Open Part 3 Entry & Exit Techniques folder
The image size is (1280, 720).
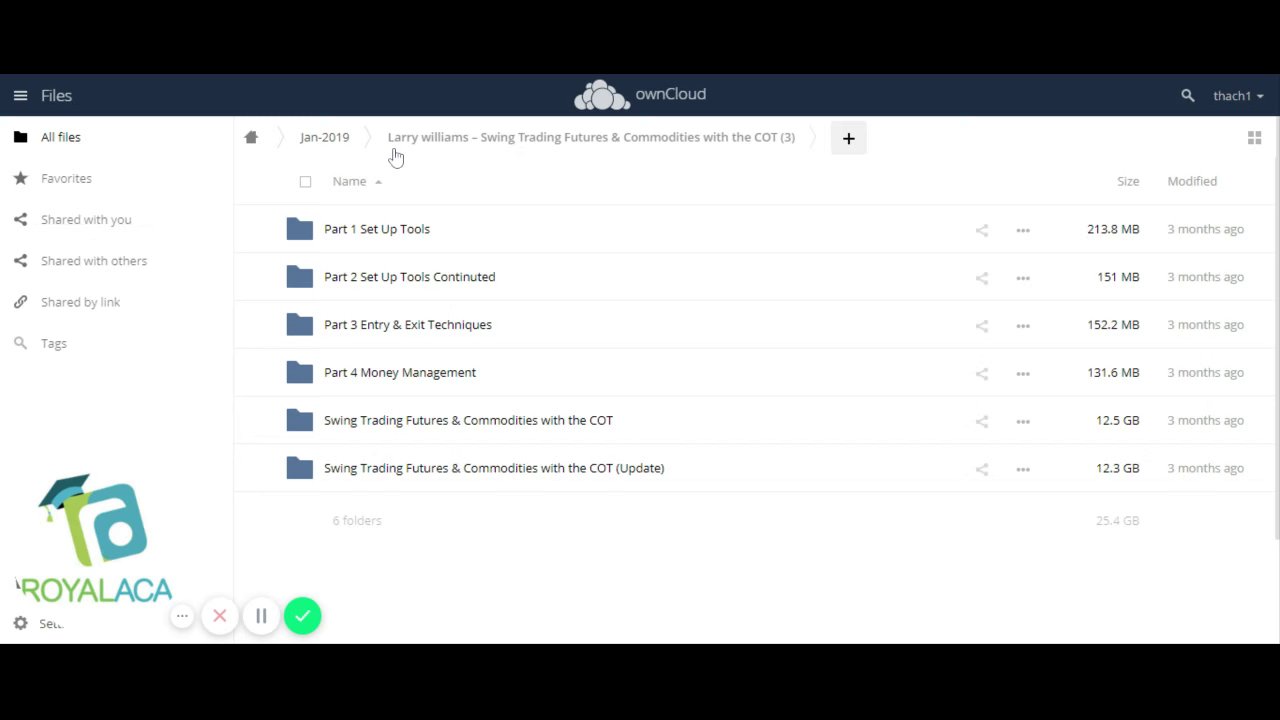[408, 325]
